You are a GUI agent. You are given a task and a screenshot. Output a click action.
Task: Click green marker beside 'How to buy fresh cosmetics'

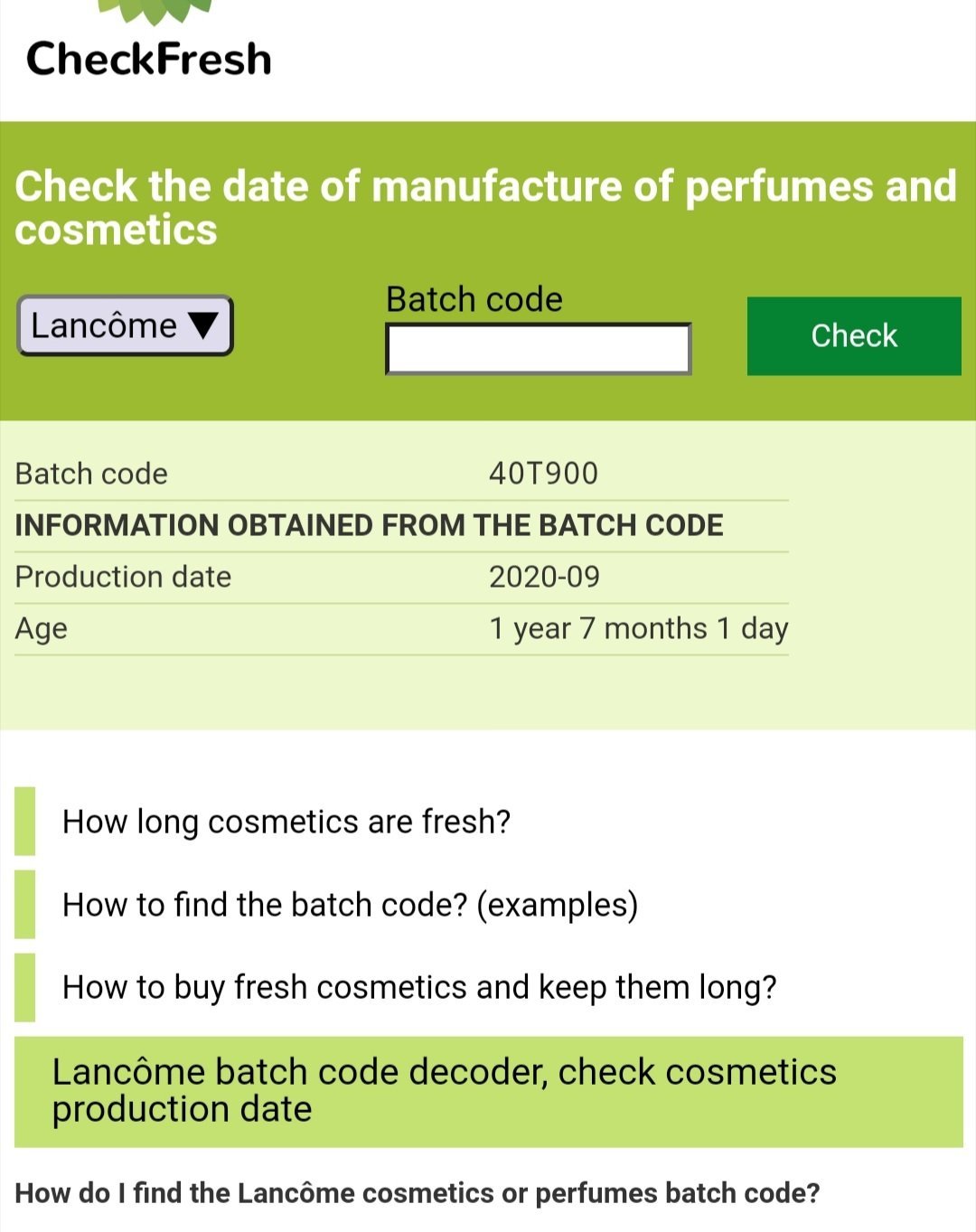(x=25, y=987)
